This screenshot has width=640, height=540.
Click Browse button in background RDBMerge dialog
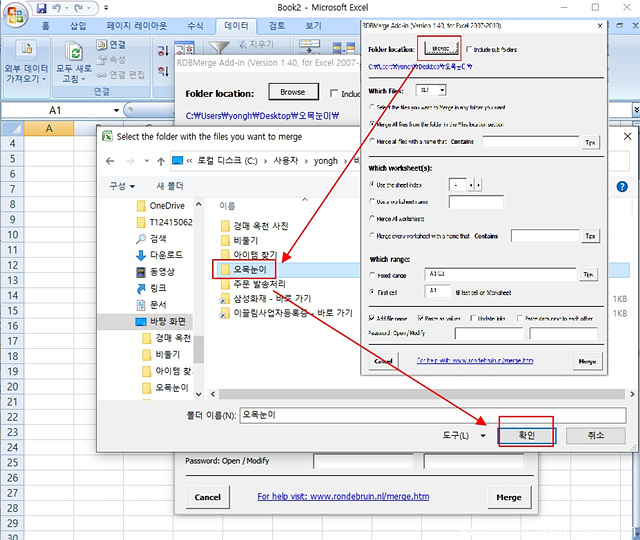(293, 92)
